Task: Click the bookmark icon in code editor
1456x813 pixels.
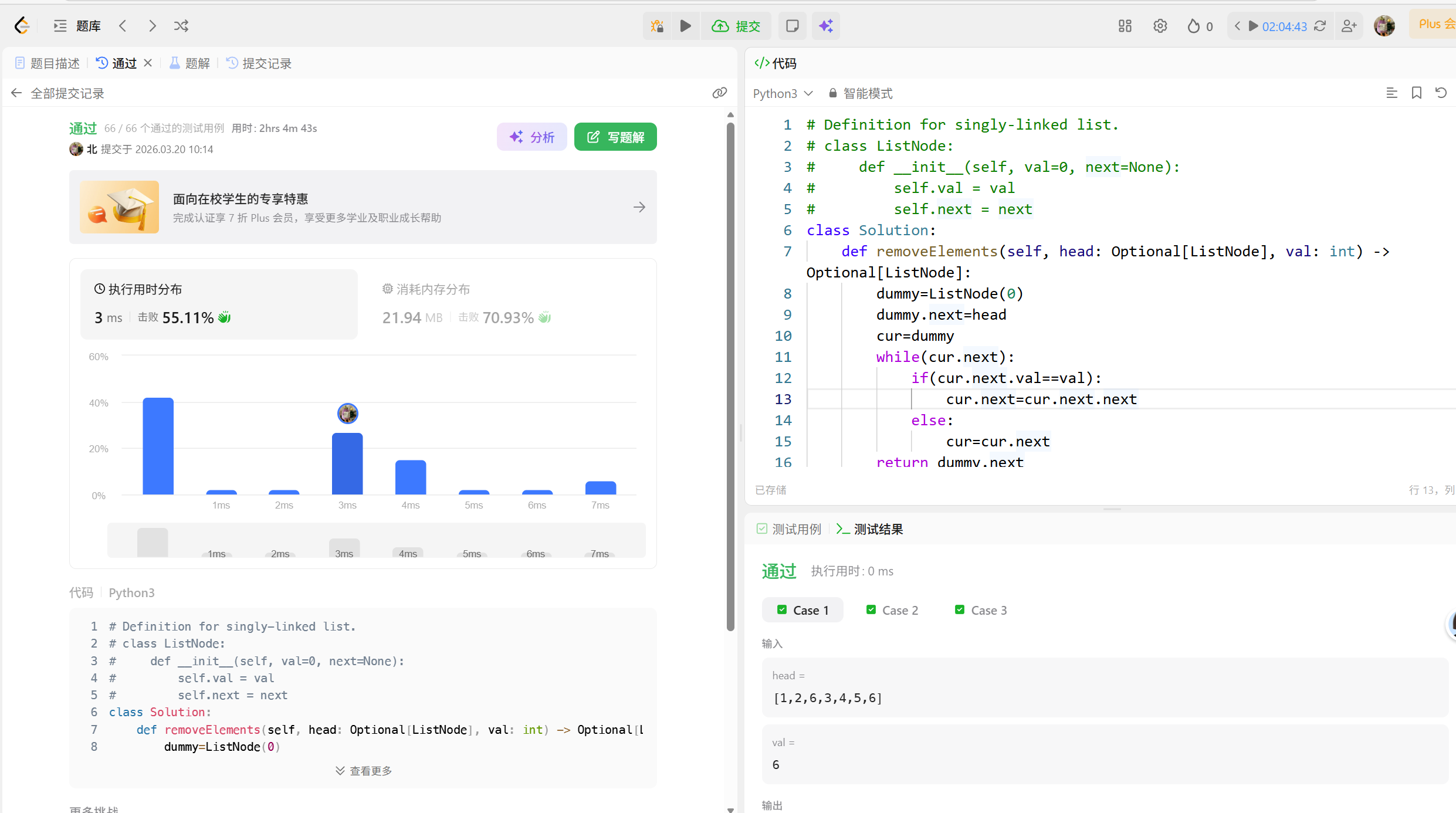Action: [x=1416, y=93]
